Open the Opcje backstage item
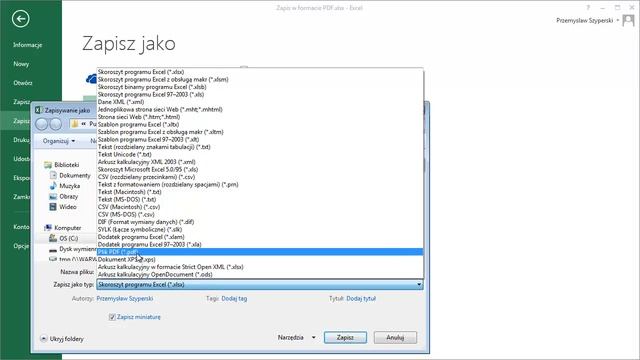The width and height of the screenshot is (640, 360). click(21, 246)
